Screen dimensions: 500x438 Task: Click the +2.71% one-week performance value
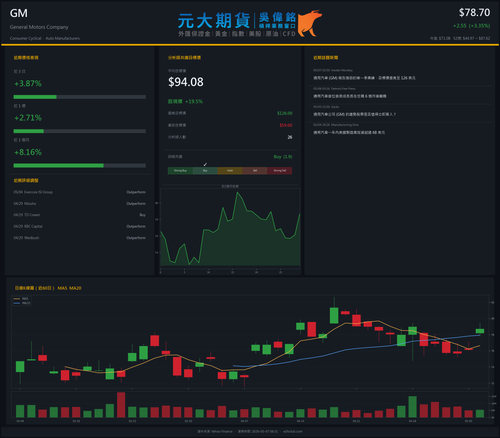click(x=28, y=118)
